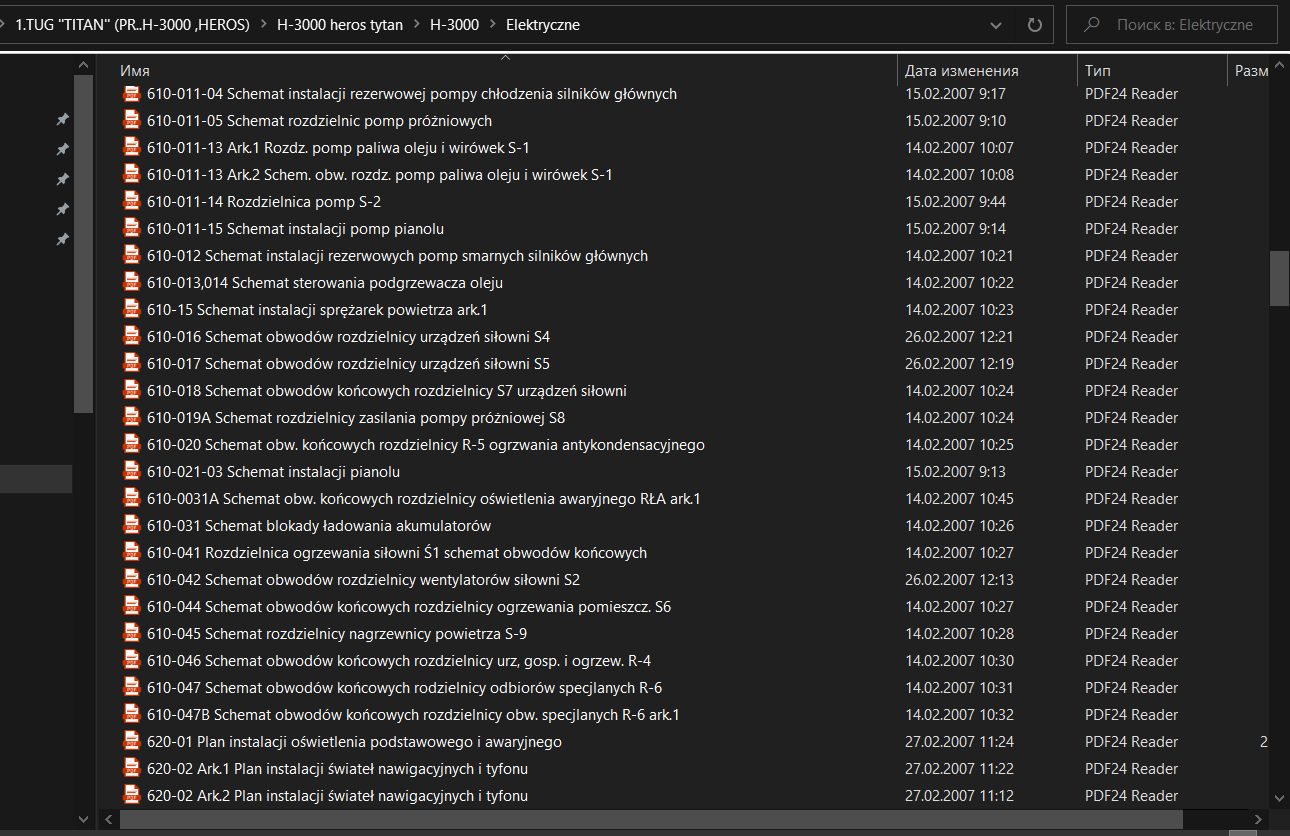
Task: Select file 610-016 Schemat obwodów rozdzielnicy S4
Action: click(x=348, y=337)
